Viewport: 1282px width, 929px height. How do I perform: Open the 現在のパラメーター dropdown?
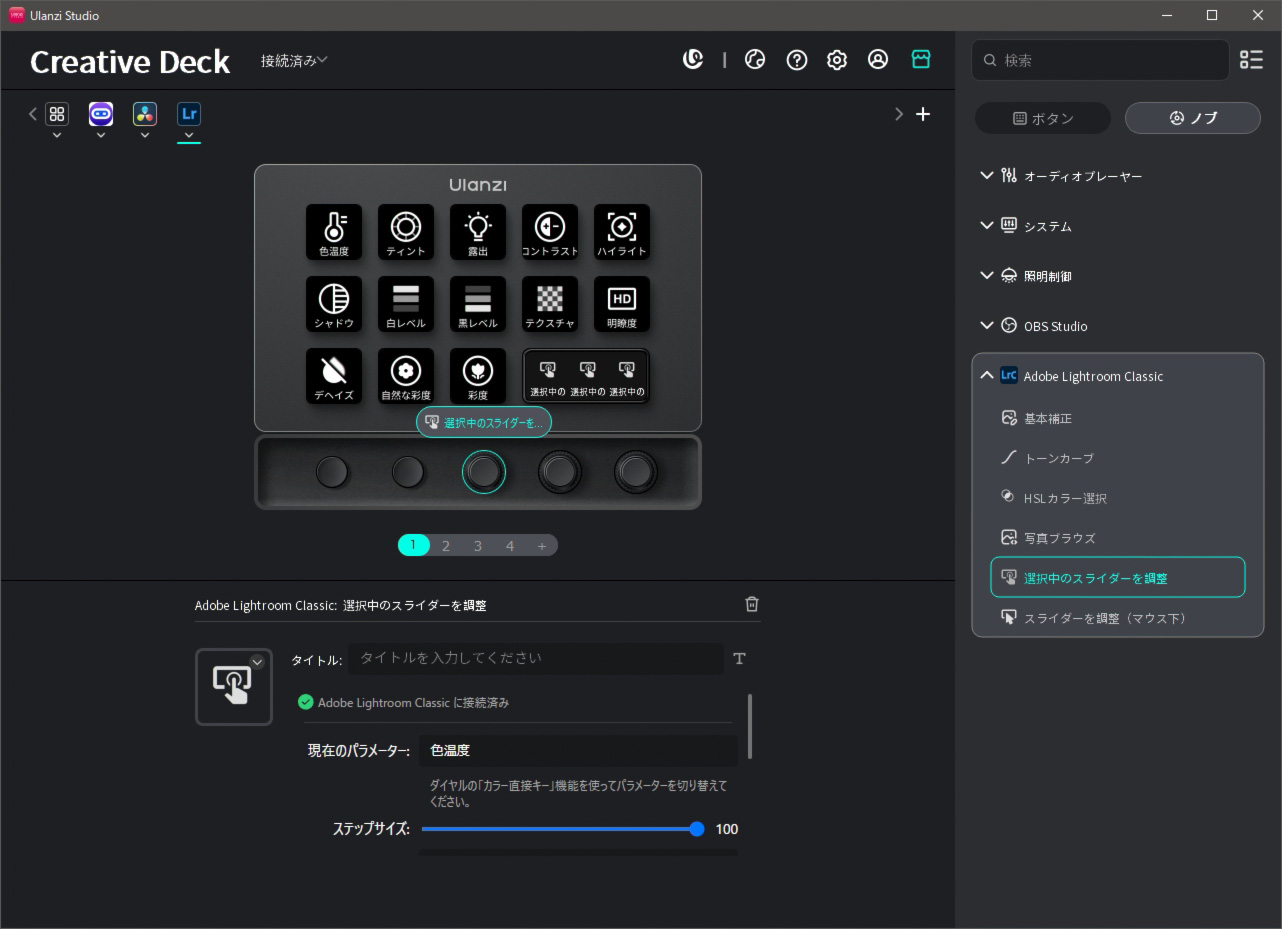point(578,750)
